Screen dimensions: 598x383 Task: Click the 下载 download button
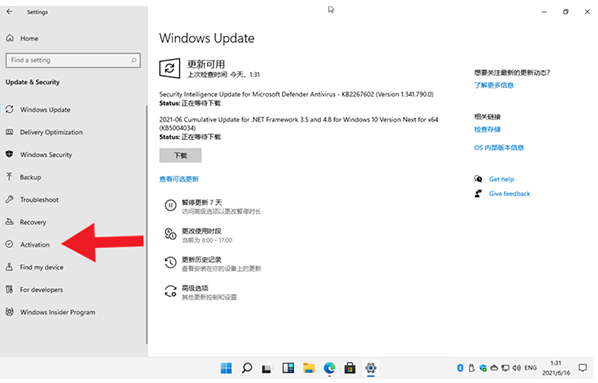(x=180, y=155)
